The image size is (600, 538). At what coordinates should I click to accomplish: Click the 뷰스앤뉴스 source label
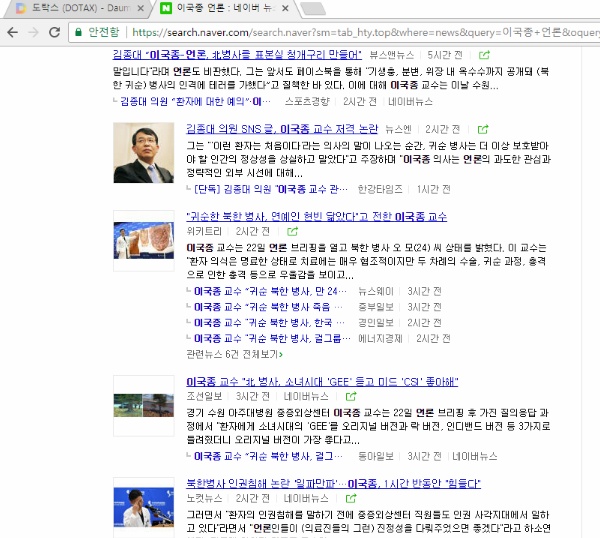point(391,55)
